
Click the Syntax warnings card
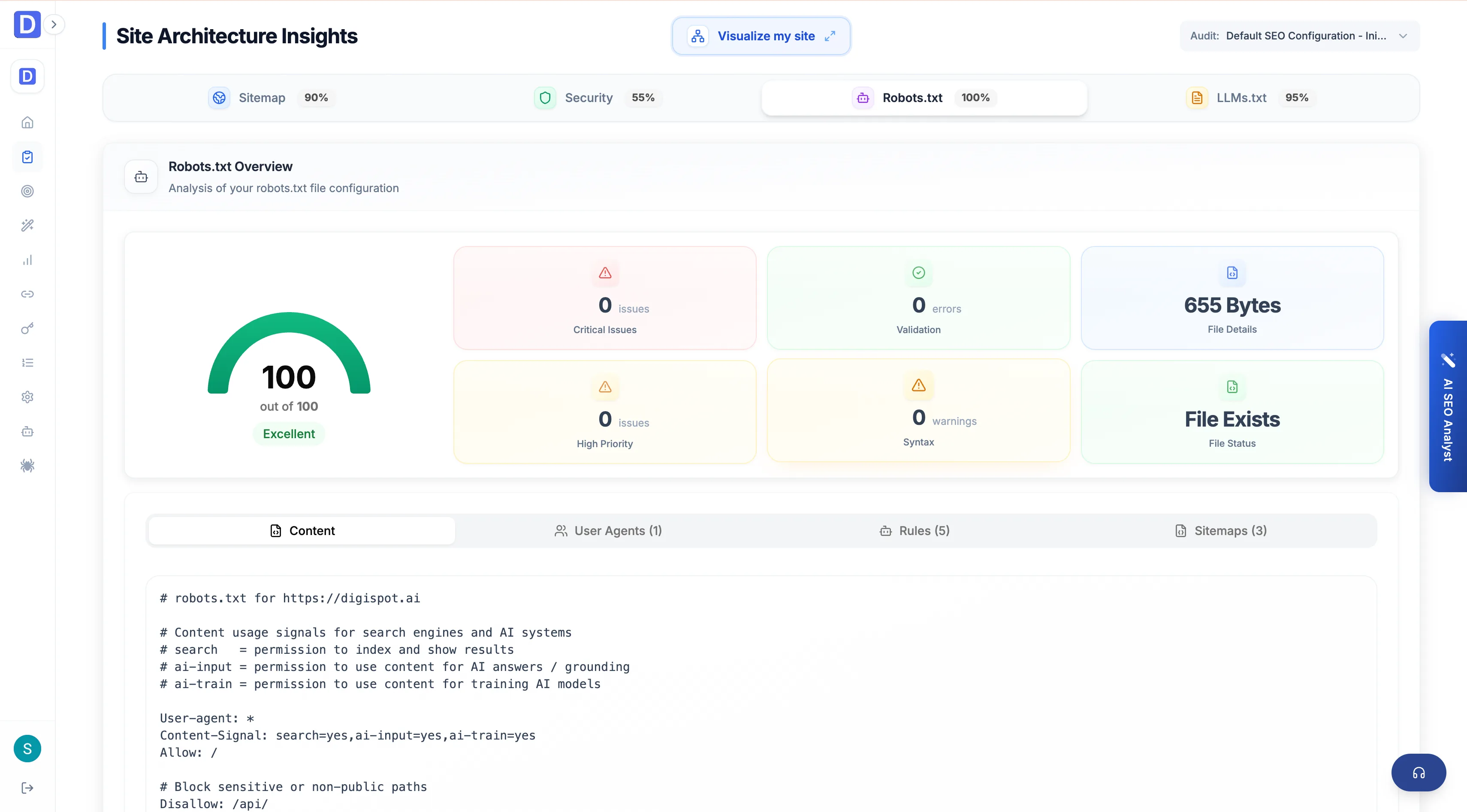point(918,410)
